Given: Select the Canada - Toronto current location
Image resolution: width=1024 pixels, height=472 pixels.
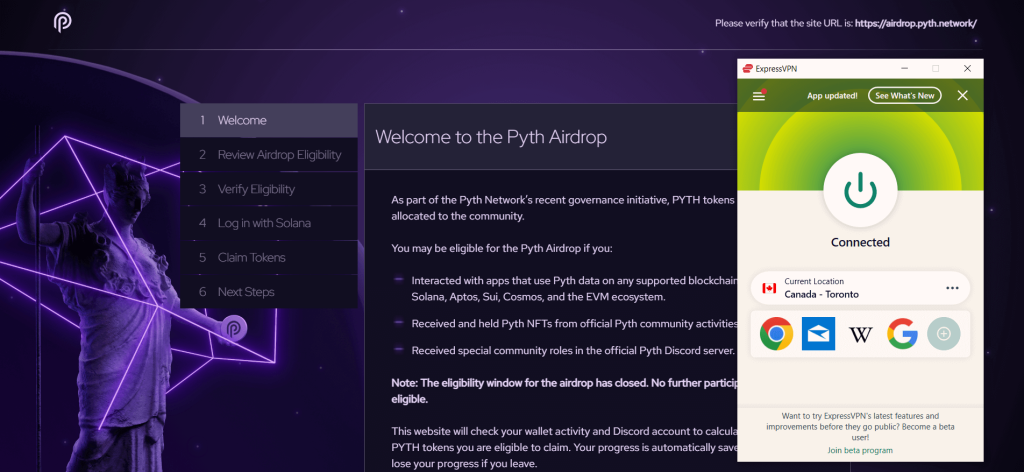Looking at the screenshot, I should (860, 288).
